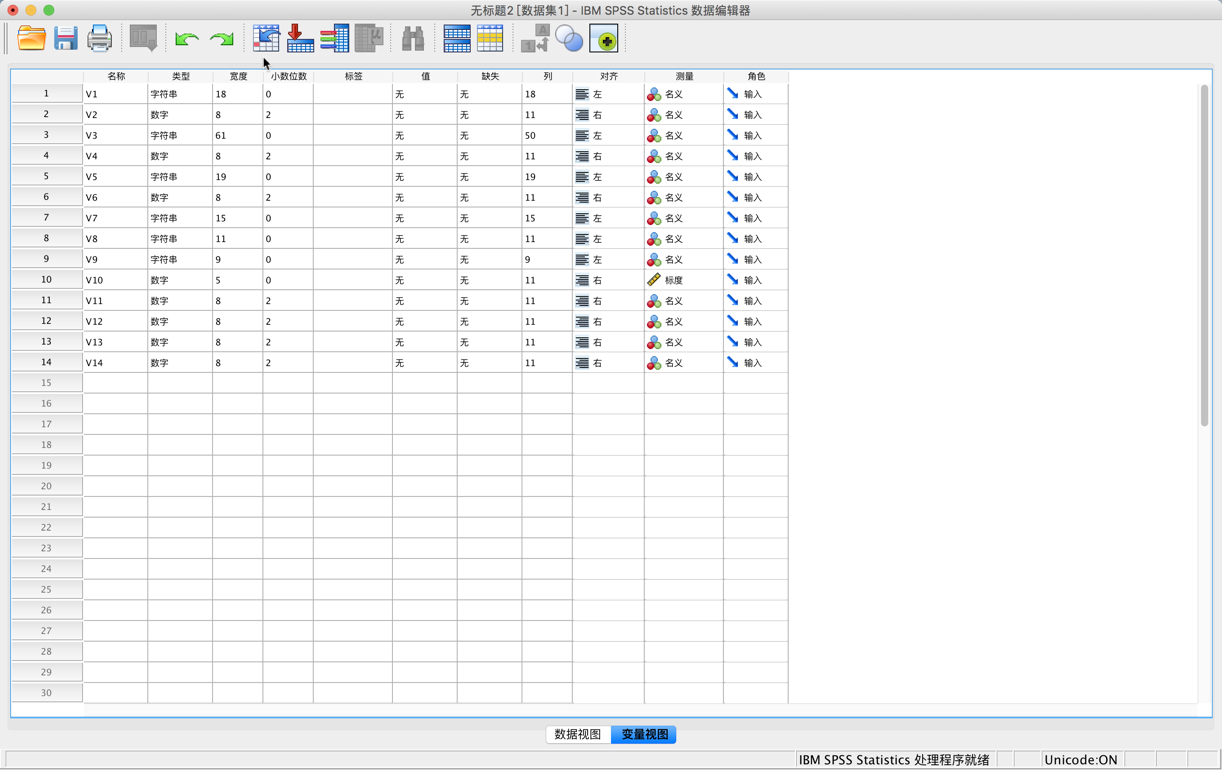The image size is (1222, 770).
Task: Open the role dropdown showing 输入 for V2
Action: 755,114
